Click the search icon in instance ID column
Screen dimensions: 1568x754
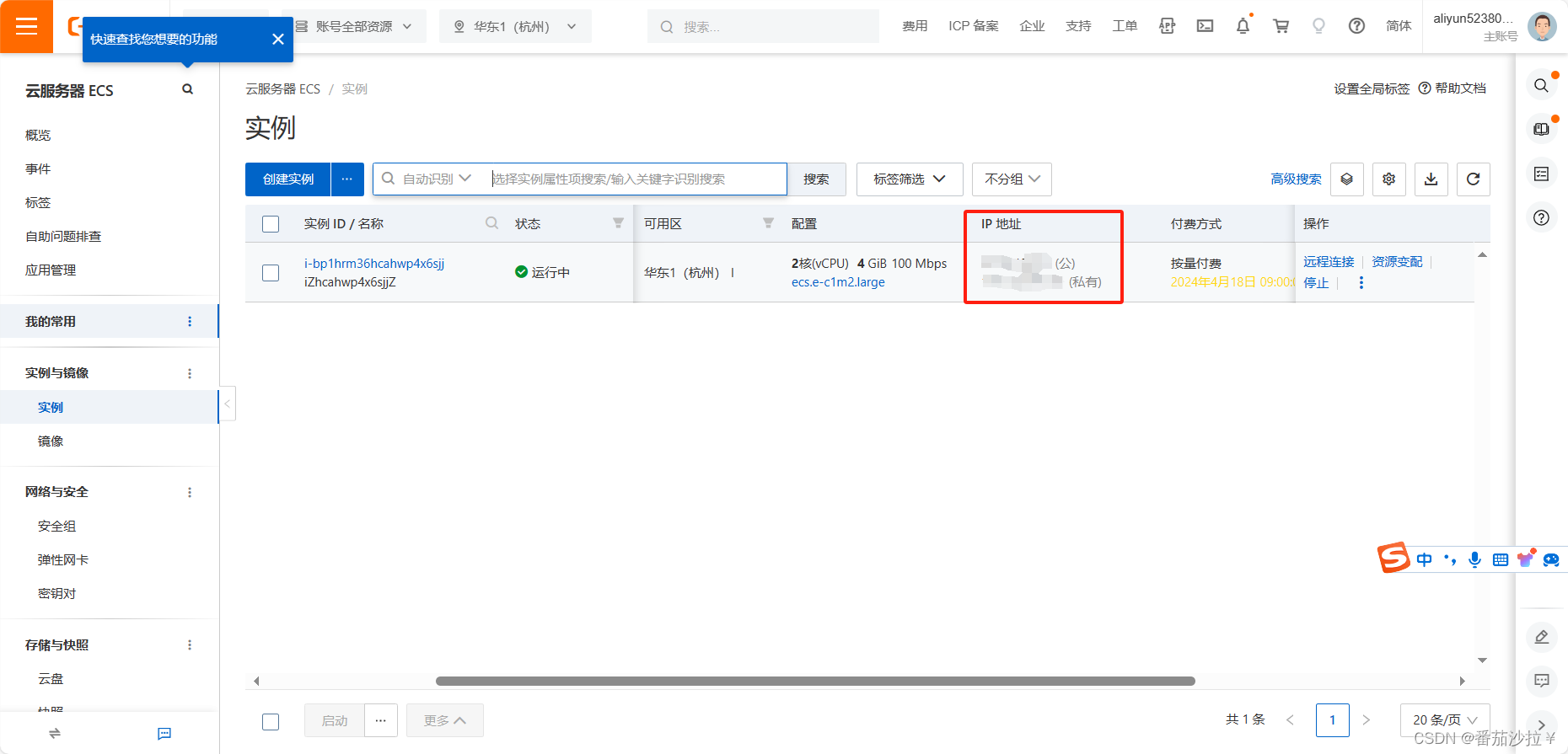491,223
